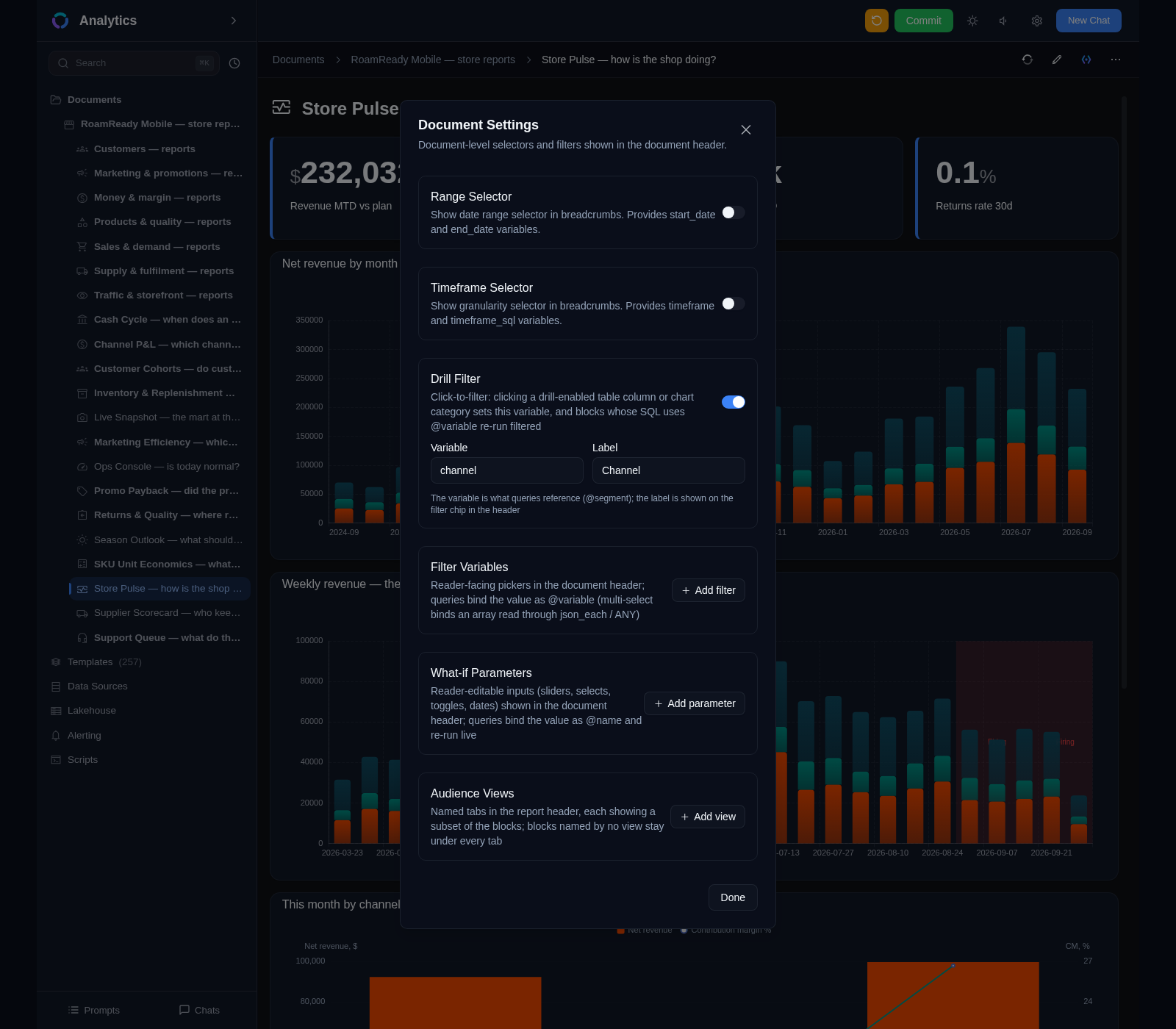Click Add view button
This screenshot has width=1176, height=1029.
[708, 817]
